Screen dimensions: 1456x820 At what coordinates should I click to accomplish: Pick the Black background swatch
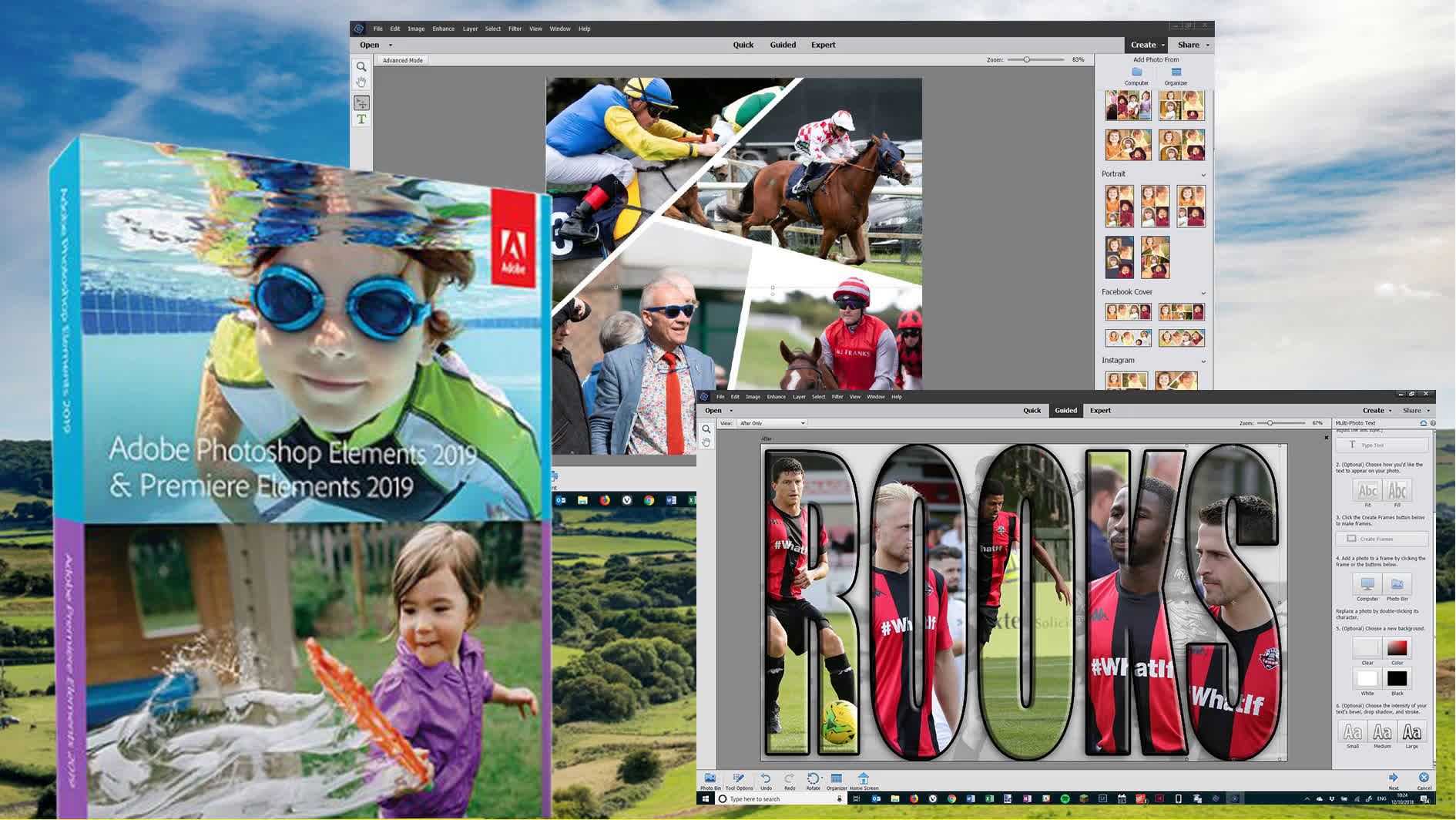coord(1397,679)
